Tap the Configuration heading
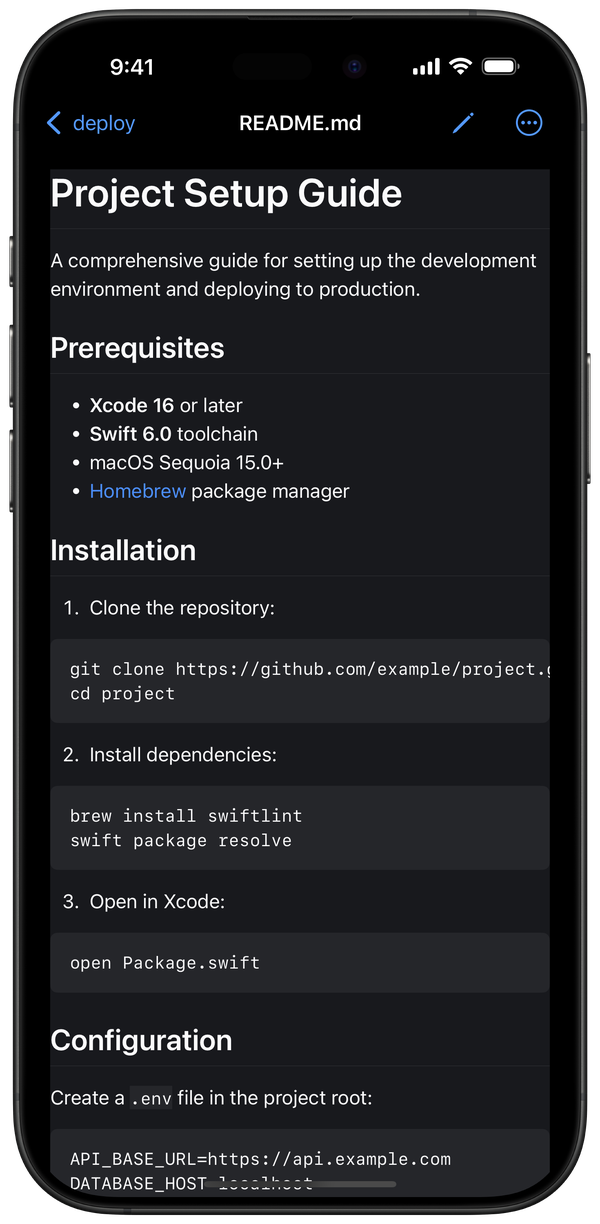 pyautogui.click(x=141, y=1040)
